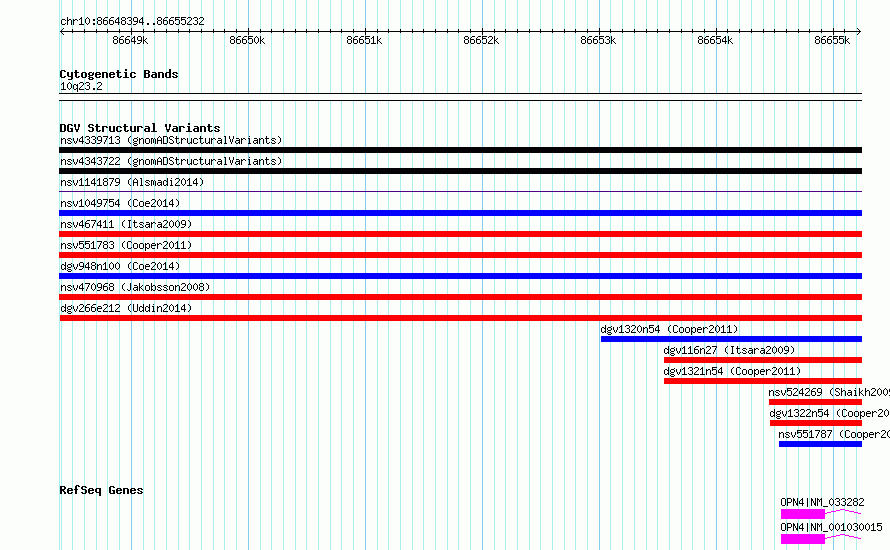This screenshot has height=550, width=890.
Task: Select the dgv948n100 blue variant bar
Action: pos(460,276)
